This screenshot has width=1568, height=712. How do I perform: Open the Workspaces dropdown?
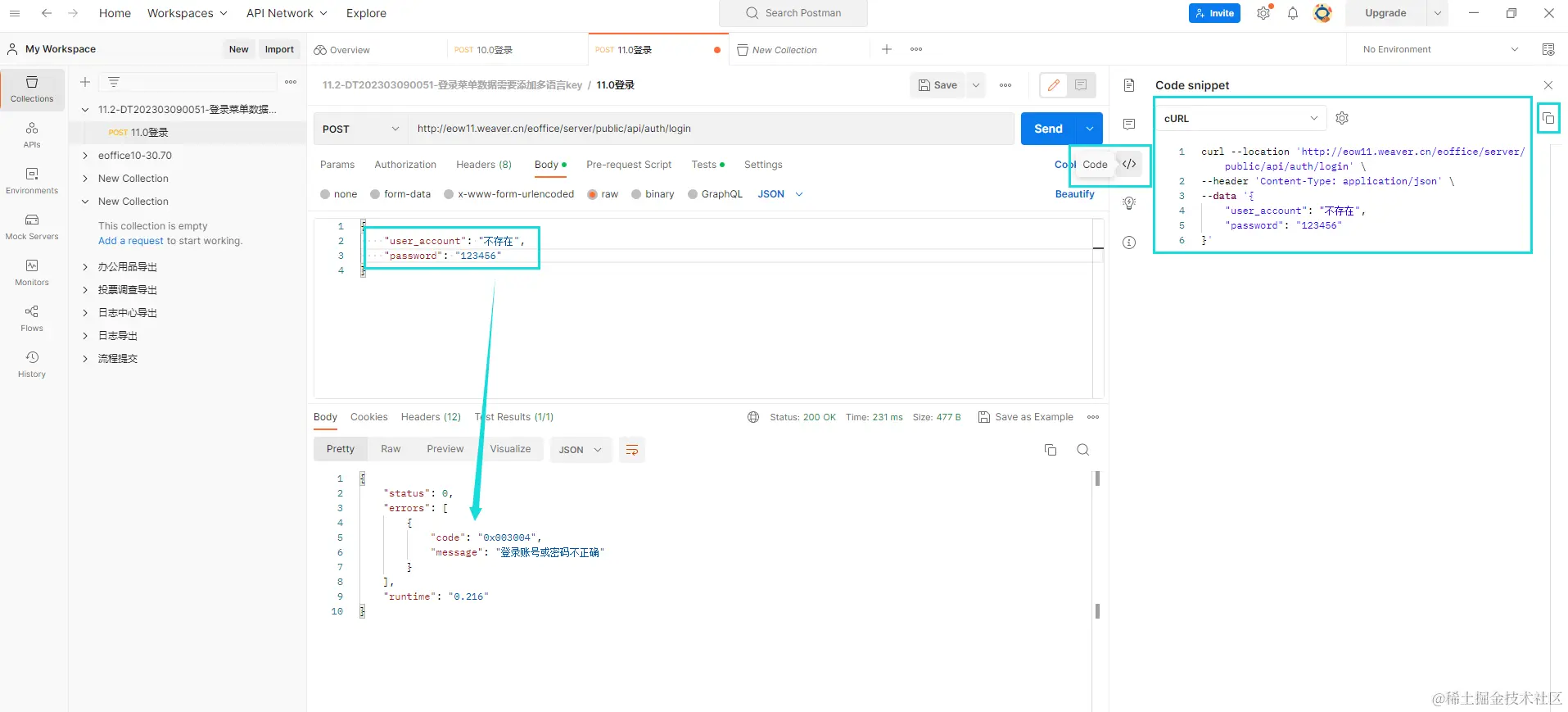pyautogui.click(x=188, y=13)
